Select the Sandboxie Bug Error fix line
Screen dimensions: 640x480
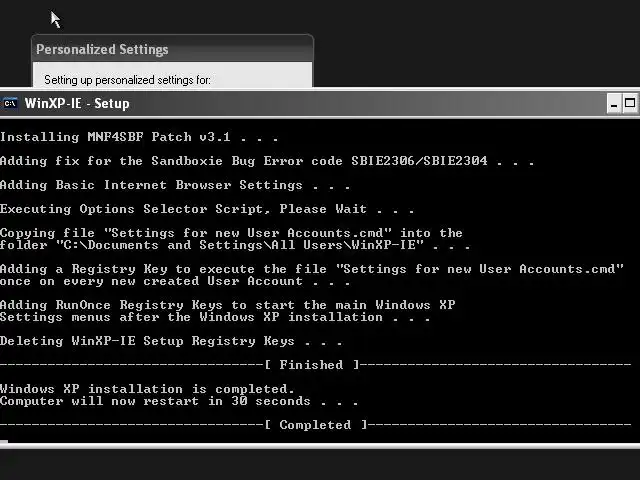tap(266, 161)
